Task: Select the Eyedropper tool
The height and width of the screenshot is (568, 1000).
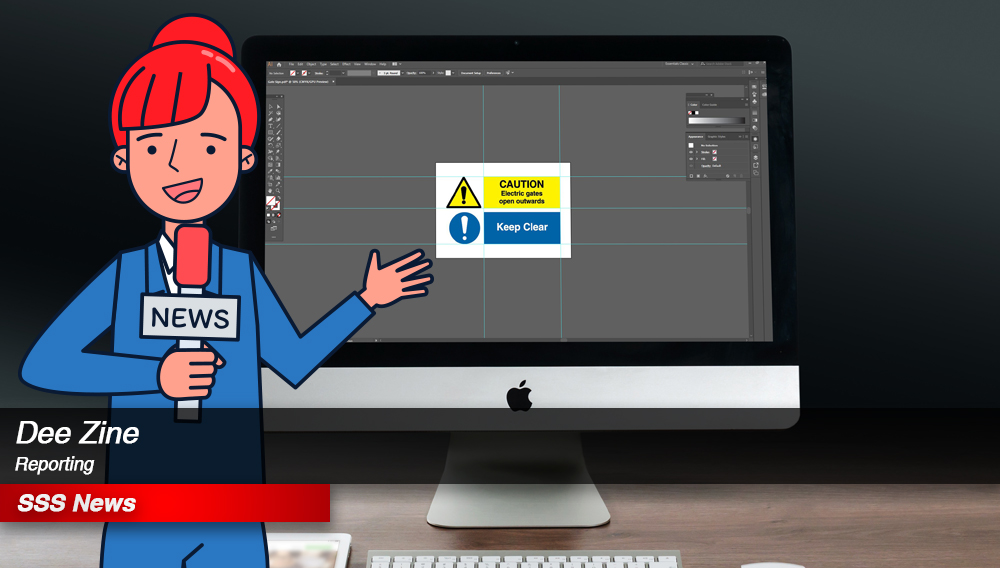Action: 270,170
